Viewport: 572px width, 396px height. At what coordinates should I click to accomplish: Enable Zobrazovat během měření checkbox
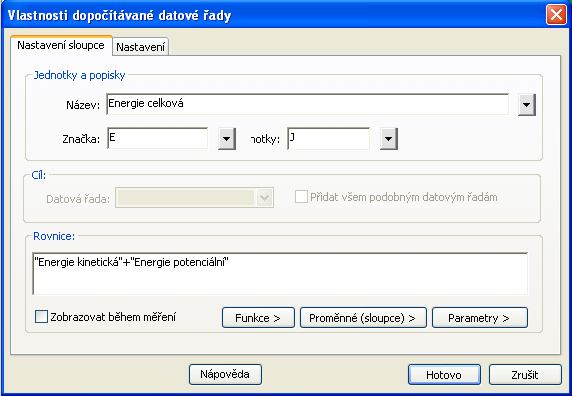(x=41, y=317)
